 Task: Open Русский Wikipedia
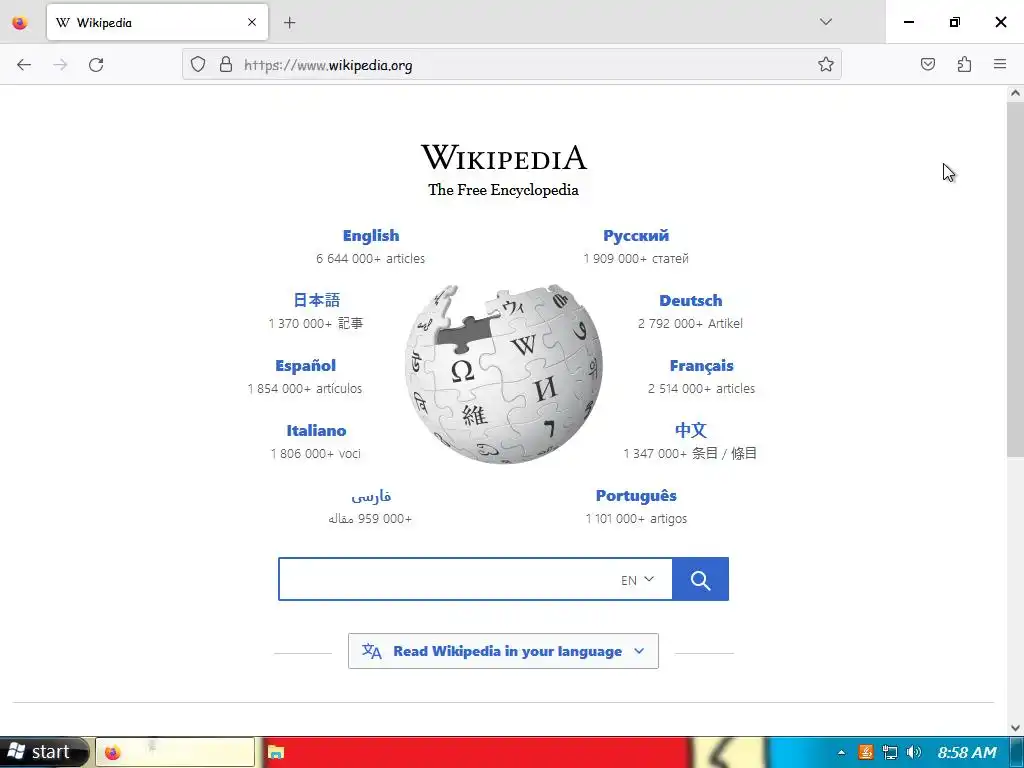tap(636, 236)
